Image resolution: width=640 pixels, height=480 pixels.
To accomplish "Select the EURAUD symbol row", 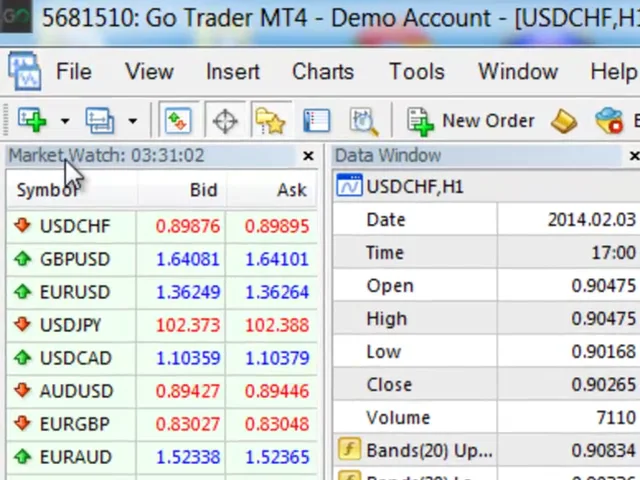I will point(162,457).
